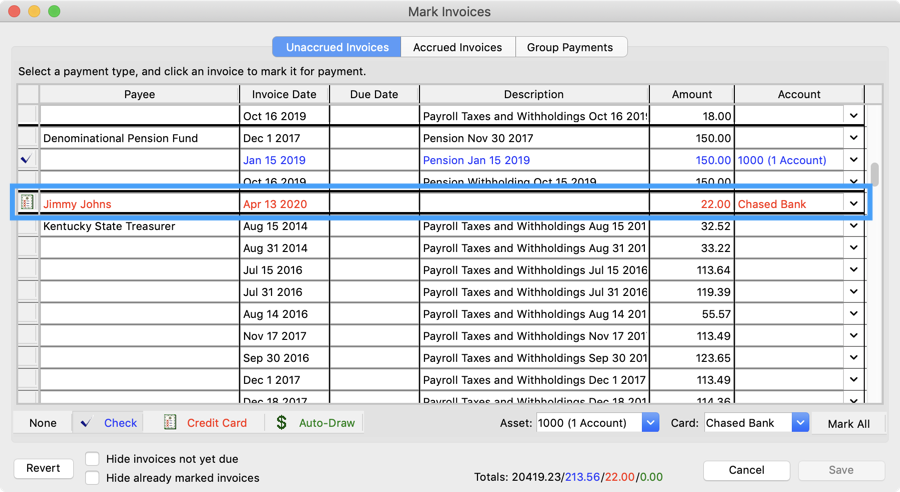Open the Card dropdown showing Chased Bank
The height and width of the screenshot is (492, 900).
800,423
